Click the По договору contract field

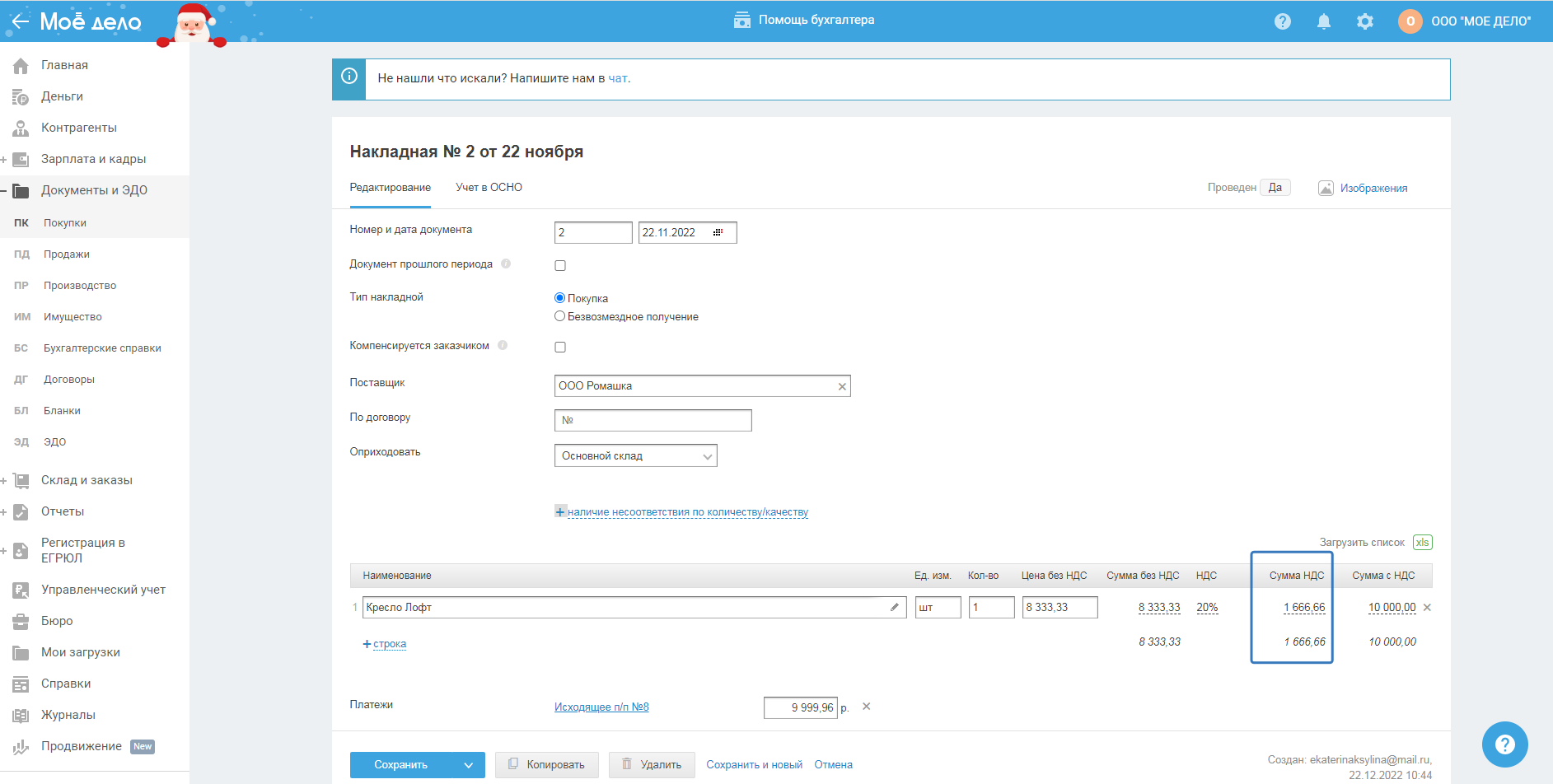(653, 420)
